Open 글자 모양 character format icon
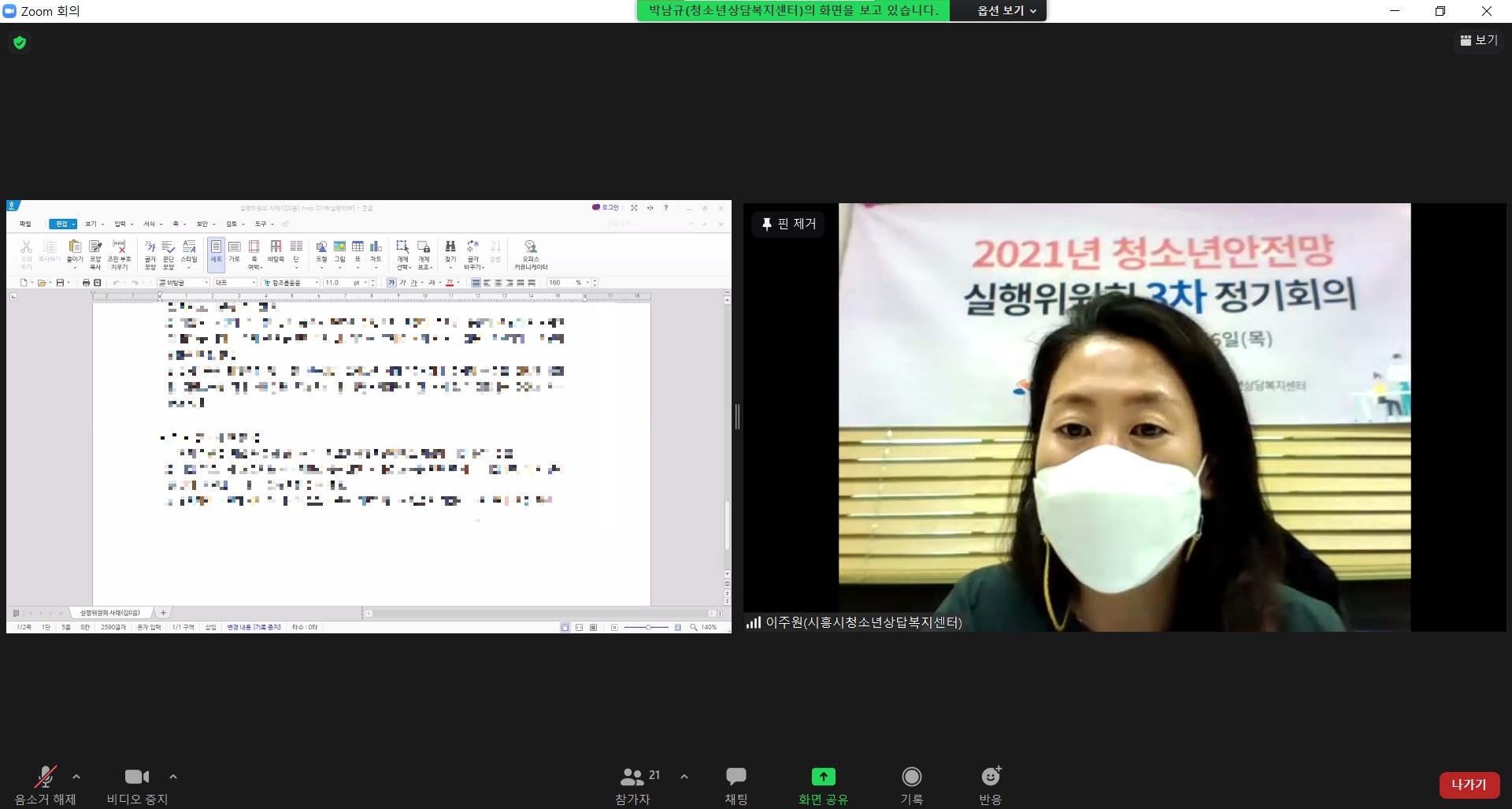 pos(150,254)
